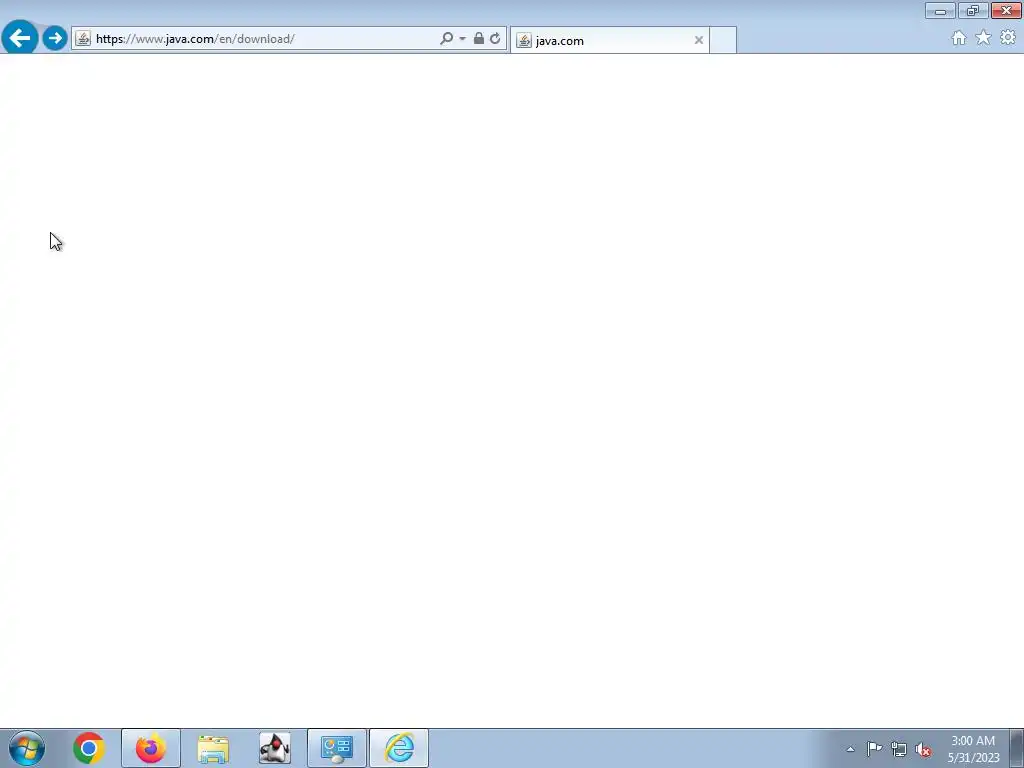Close the java.com tab

coord(699,40)
